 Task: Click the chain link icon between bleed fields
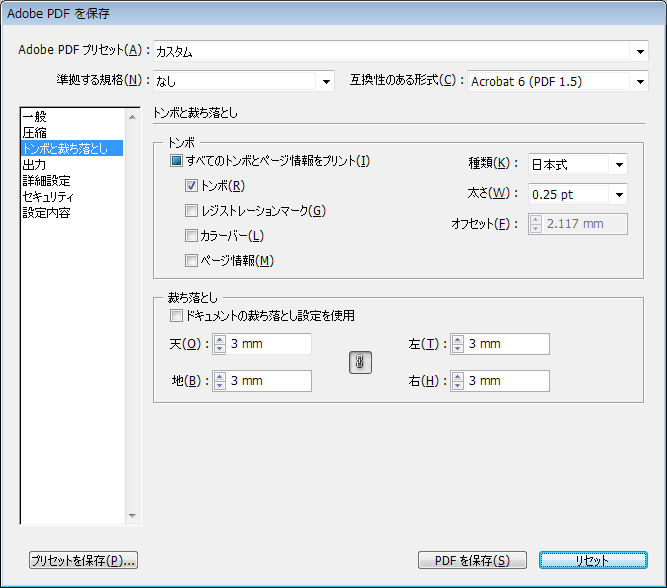[360, 363]
